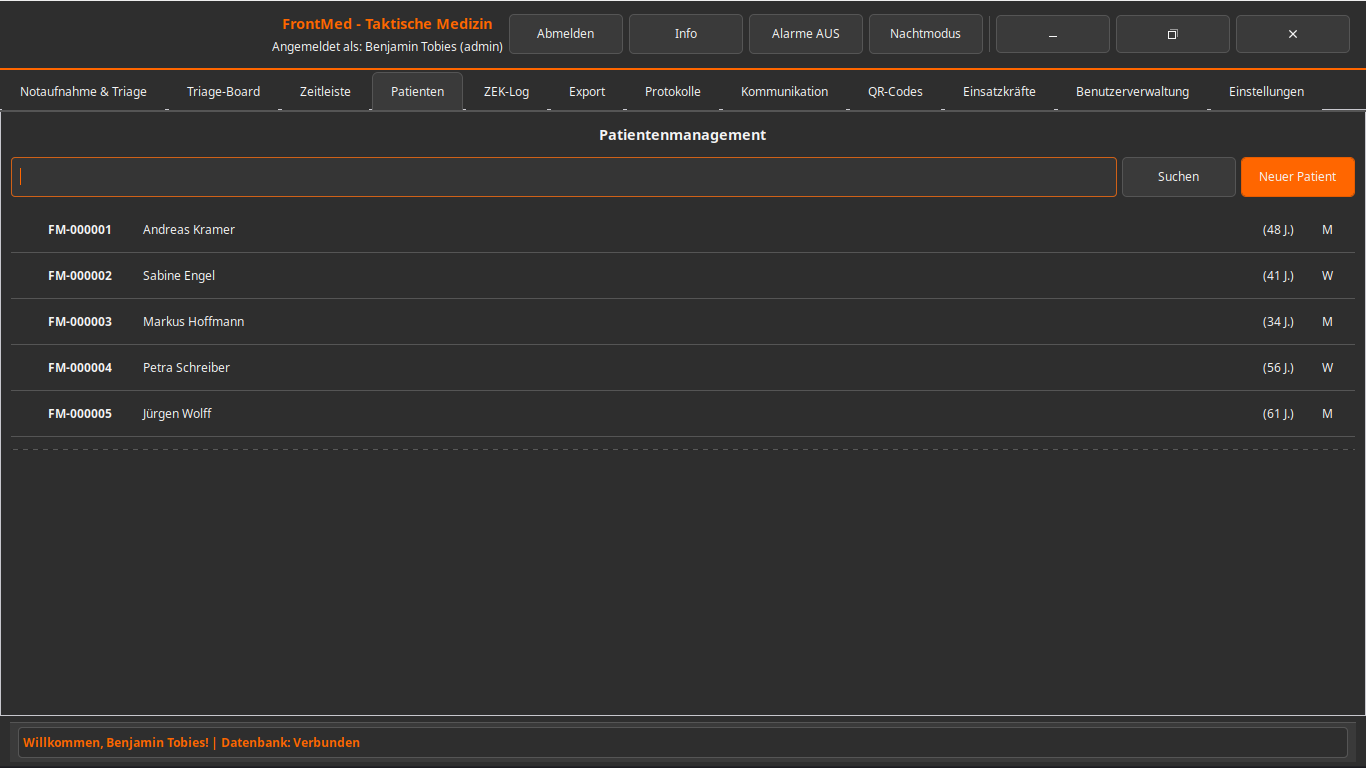Screen dimensions: 1366x768
Task: Select the Protokolle tab
Action: tap(672, 92)
